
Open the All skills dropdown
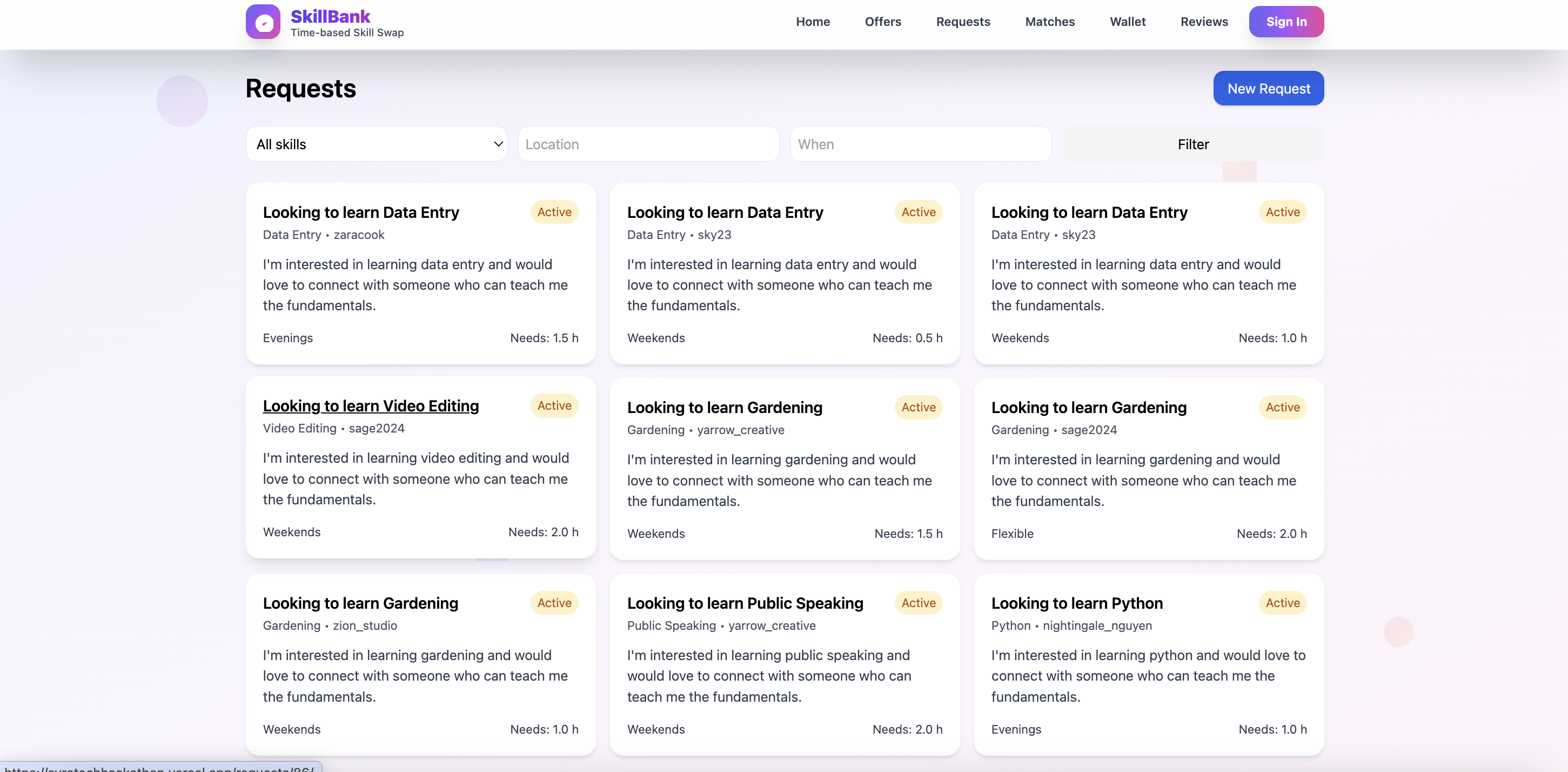(376, 144)
